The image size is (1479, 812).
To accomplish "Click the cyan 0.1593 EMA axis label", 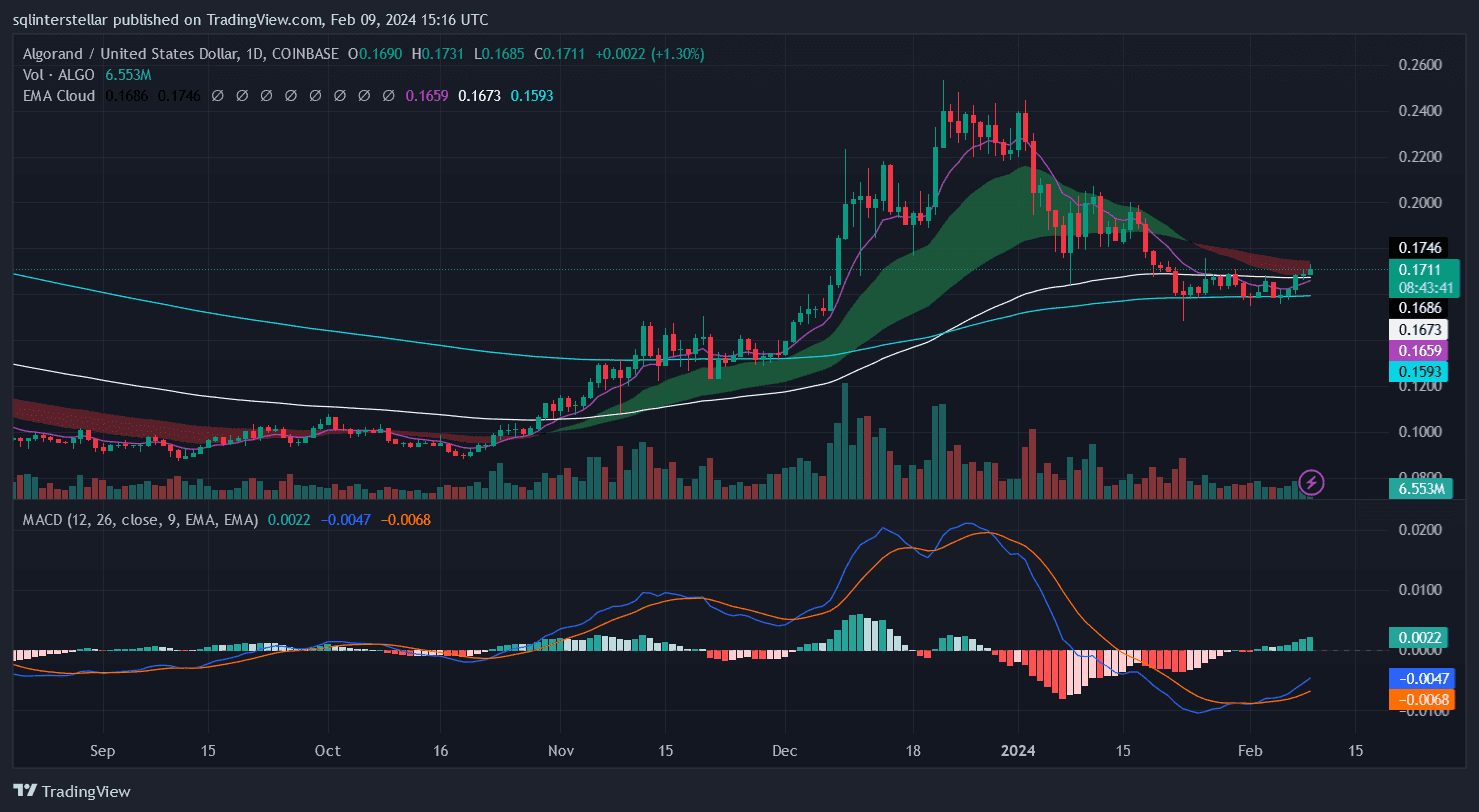I will (1418, 371).
